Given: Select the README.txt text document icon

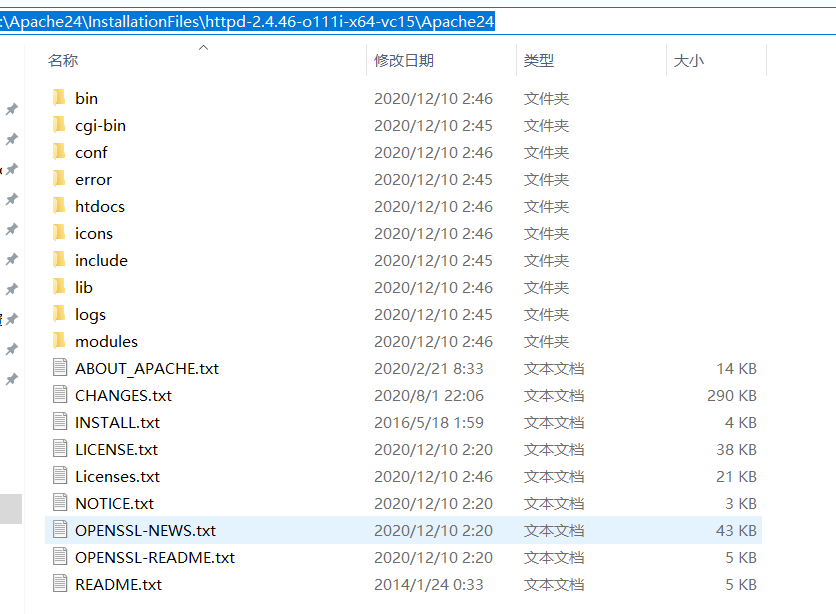Looking at the screenshot, I should tap(62, 584).
